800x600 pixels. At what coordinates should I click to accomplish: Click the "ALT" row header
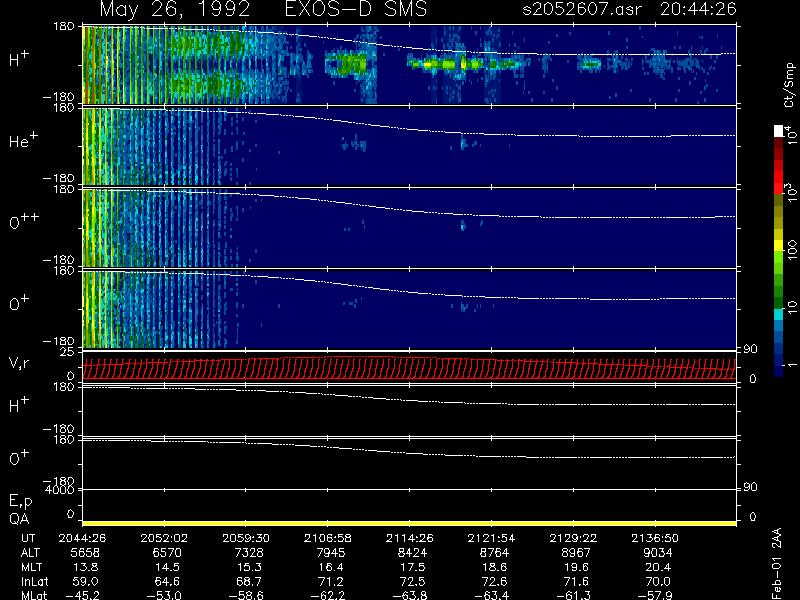pos(30,553)
